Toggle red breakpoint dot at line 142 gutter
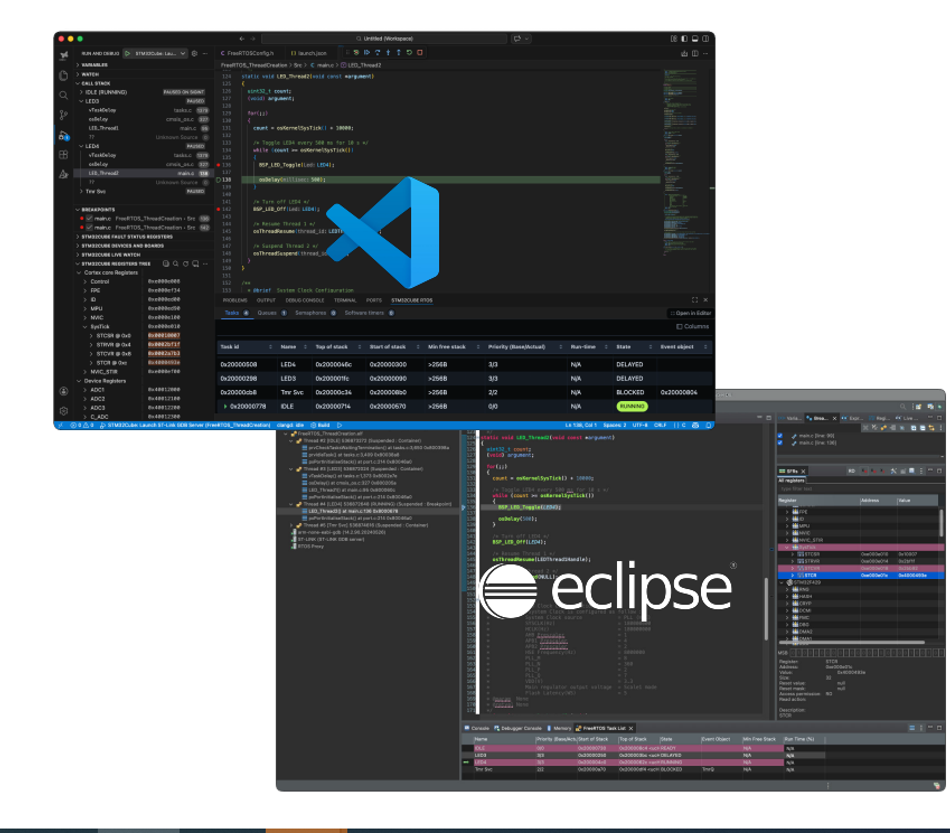 coord(219,209)
